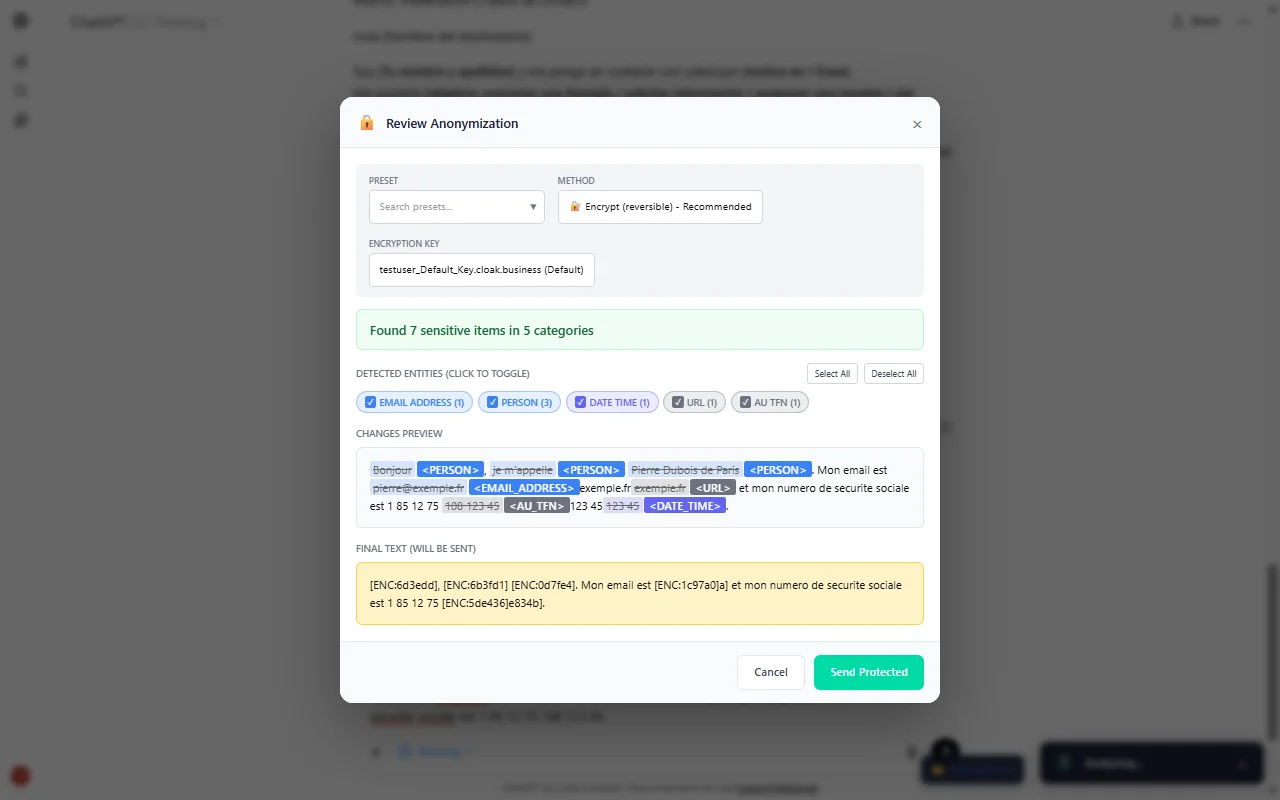Viewport: 1280px width, 800px height.
Task: Toggle the URL entity detection chip
Action: pos(694,401)
